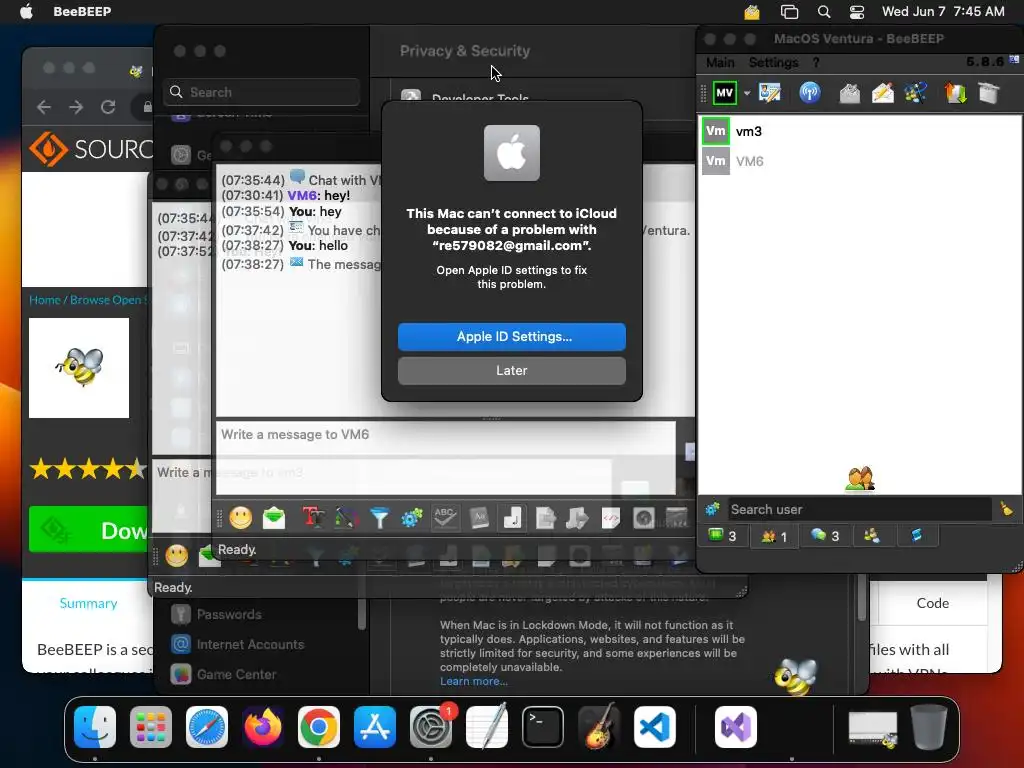The width and height of the screenshot is (1024, 768).
Task: Open the Settings menu in BeeBEEP
Action: point(773,62)
